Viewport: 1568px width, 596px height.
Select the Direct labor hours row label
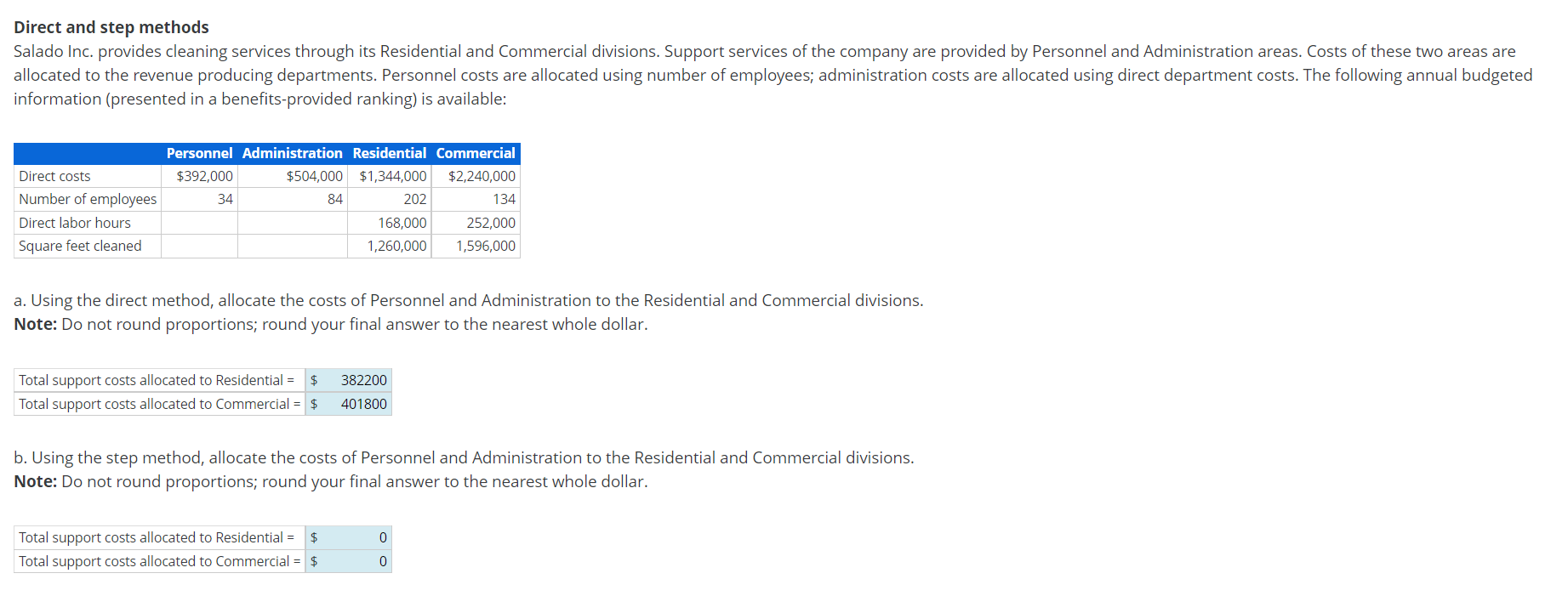[x=75, y=223]
